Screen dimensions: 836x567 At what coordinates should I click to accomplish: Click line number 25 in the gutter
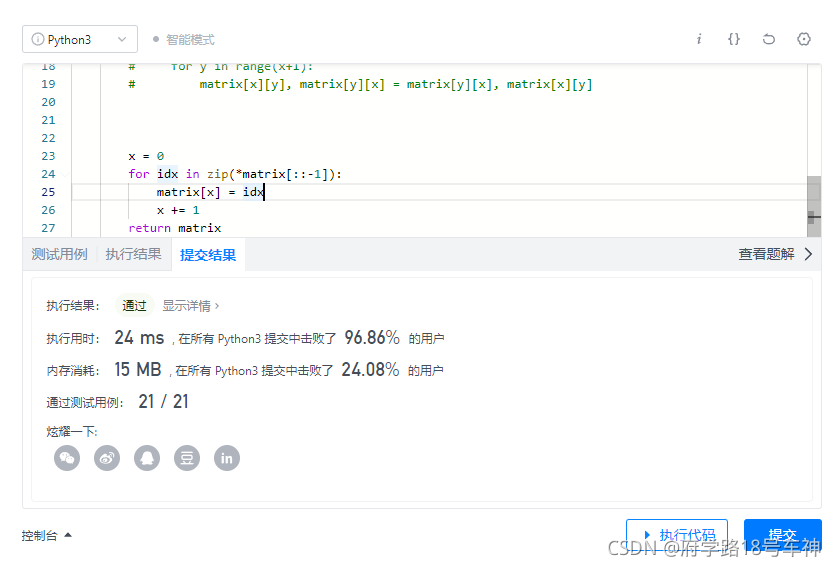pos(48,192)
